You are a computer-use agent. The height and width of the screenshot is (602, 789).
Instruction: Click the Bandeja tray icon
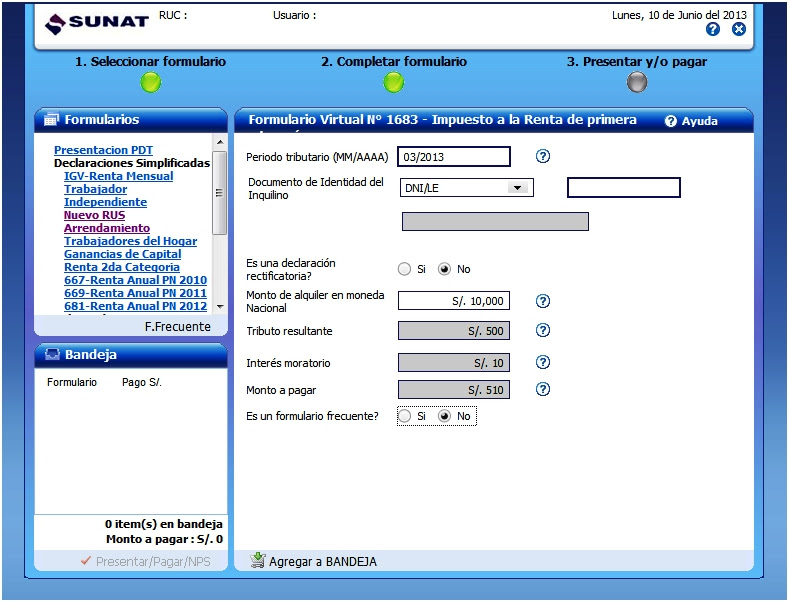click(52, 354)
